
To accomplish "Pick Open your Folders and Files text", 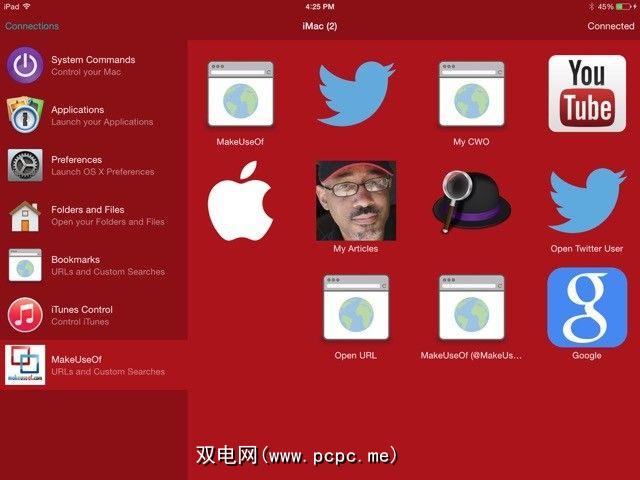I will tap(108, 222).
